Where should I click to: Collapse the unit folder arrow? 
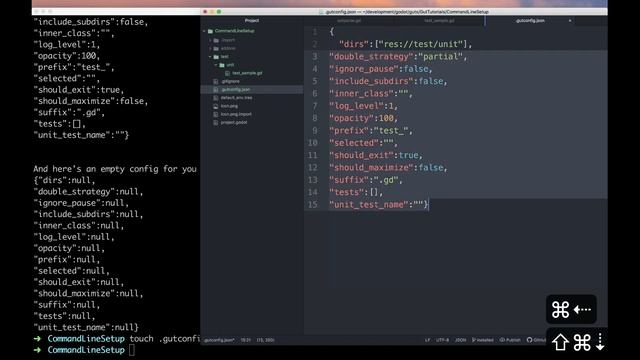pos(216,65)
